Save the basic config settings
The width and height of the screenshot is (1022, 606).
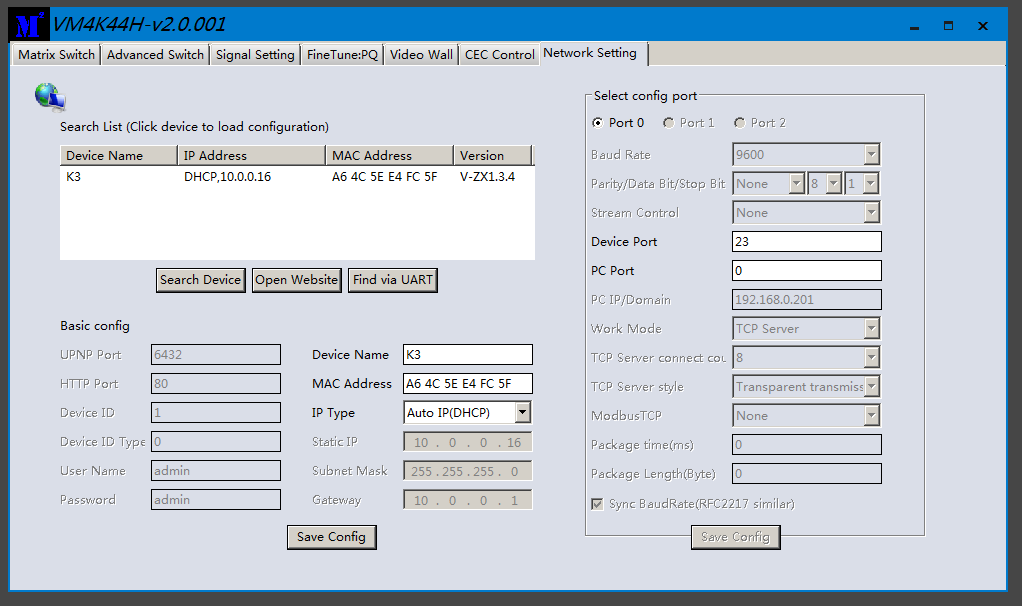(x=331, y=537)
